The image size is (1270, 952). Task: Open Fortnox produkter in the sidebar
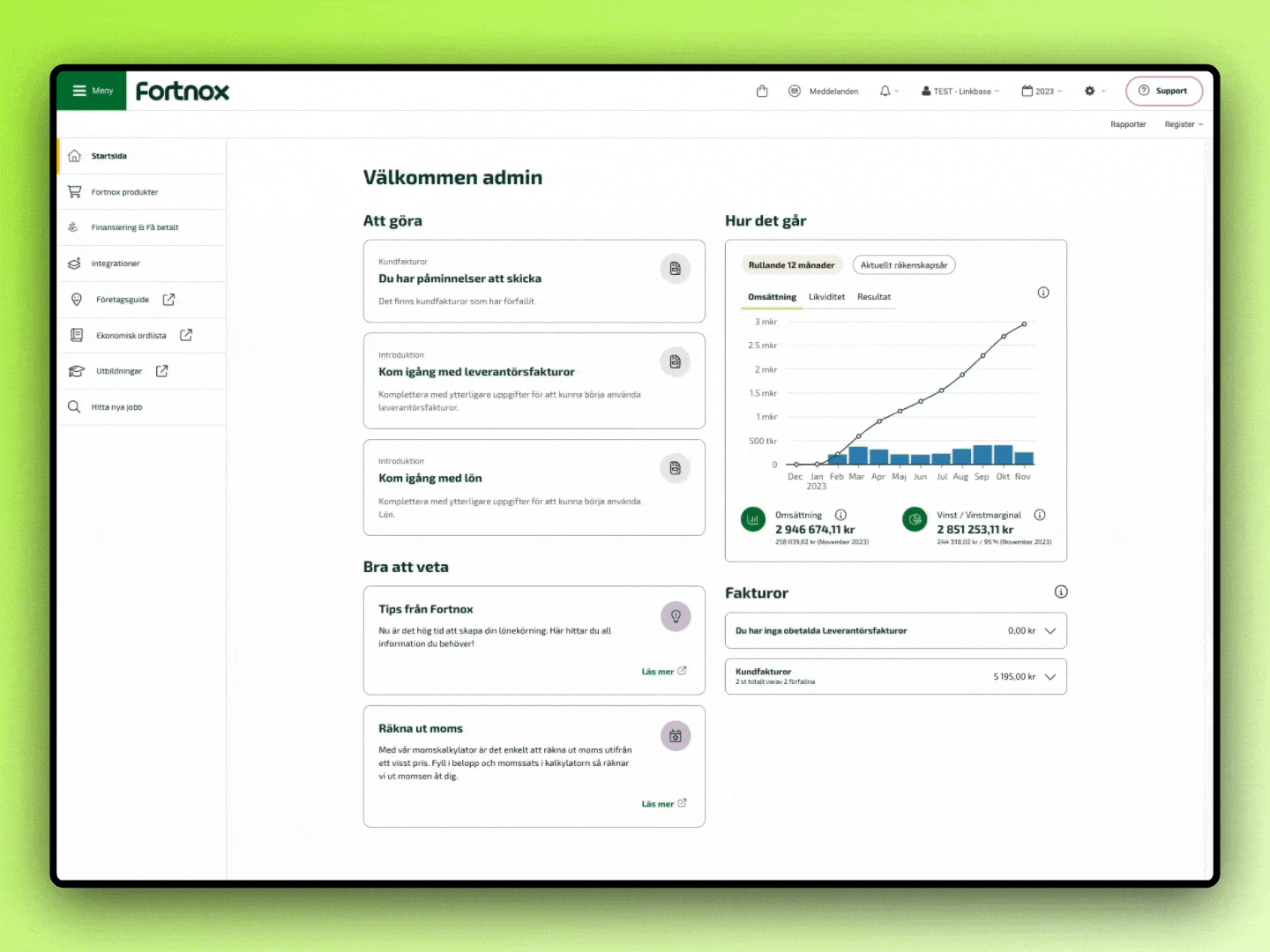(141, 192)
